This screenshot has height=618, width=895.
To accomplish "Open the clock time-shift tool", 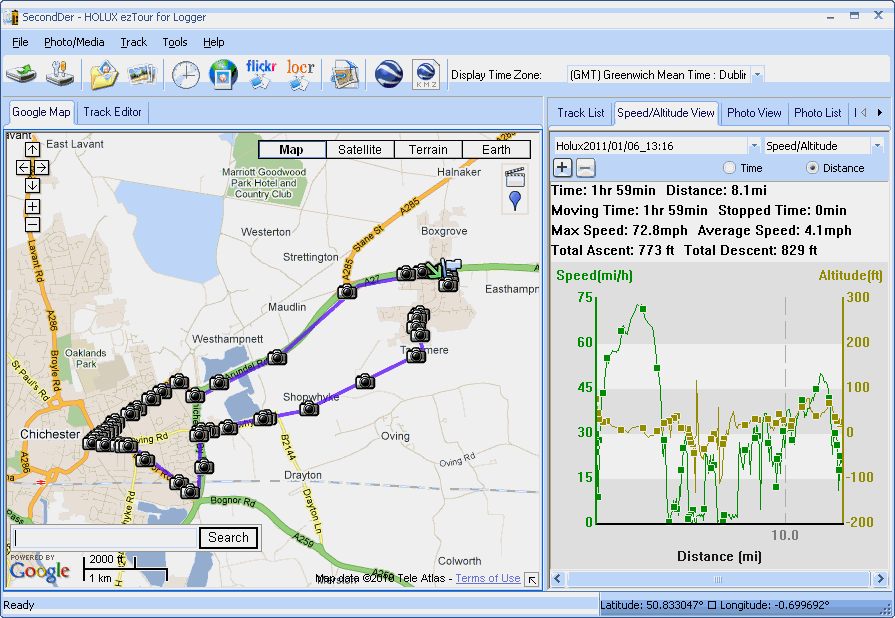I will pos(186,75).
